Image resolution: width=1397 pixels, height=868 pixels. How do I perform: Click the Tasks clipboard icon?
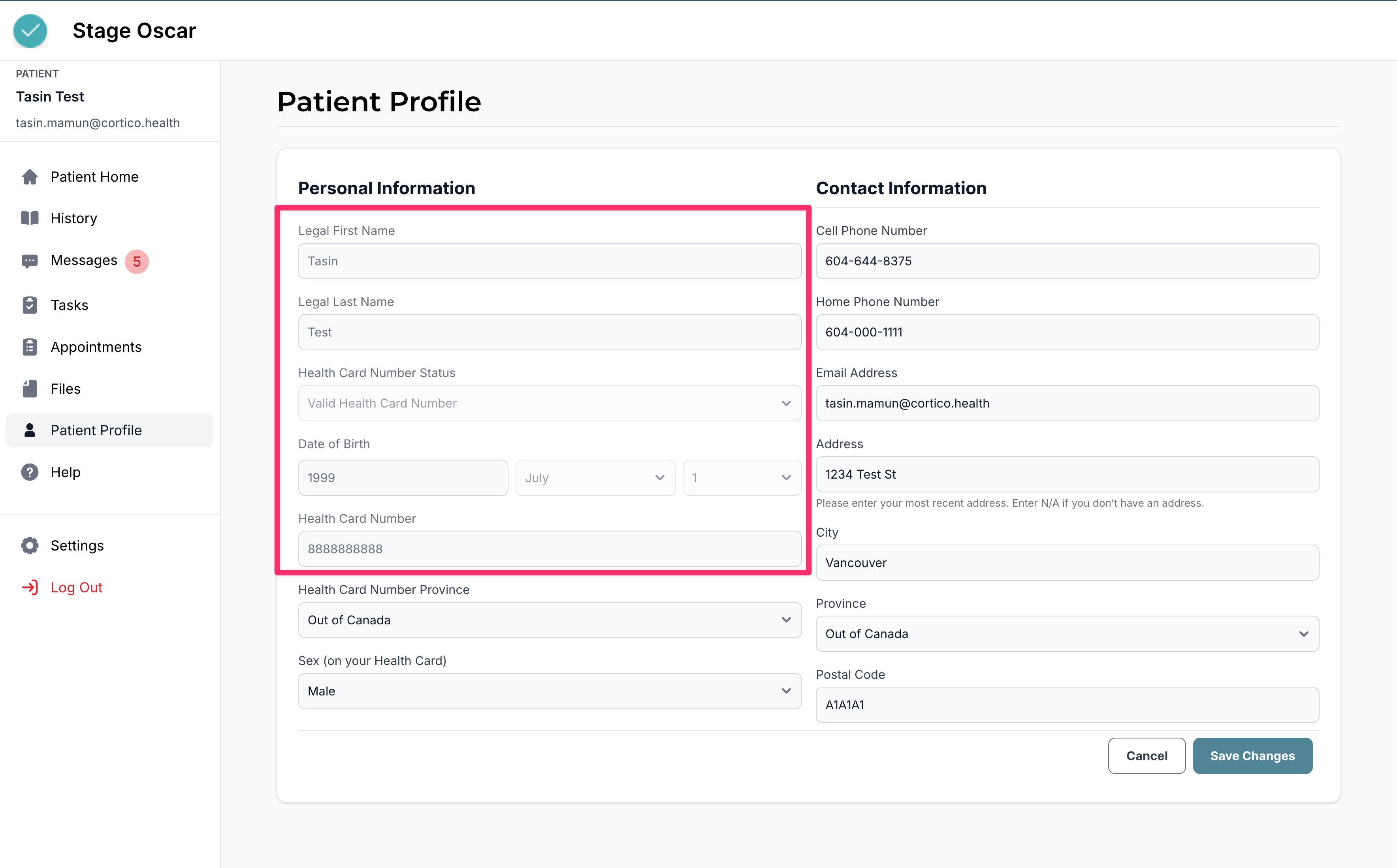tap(30, 305)
